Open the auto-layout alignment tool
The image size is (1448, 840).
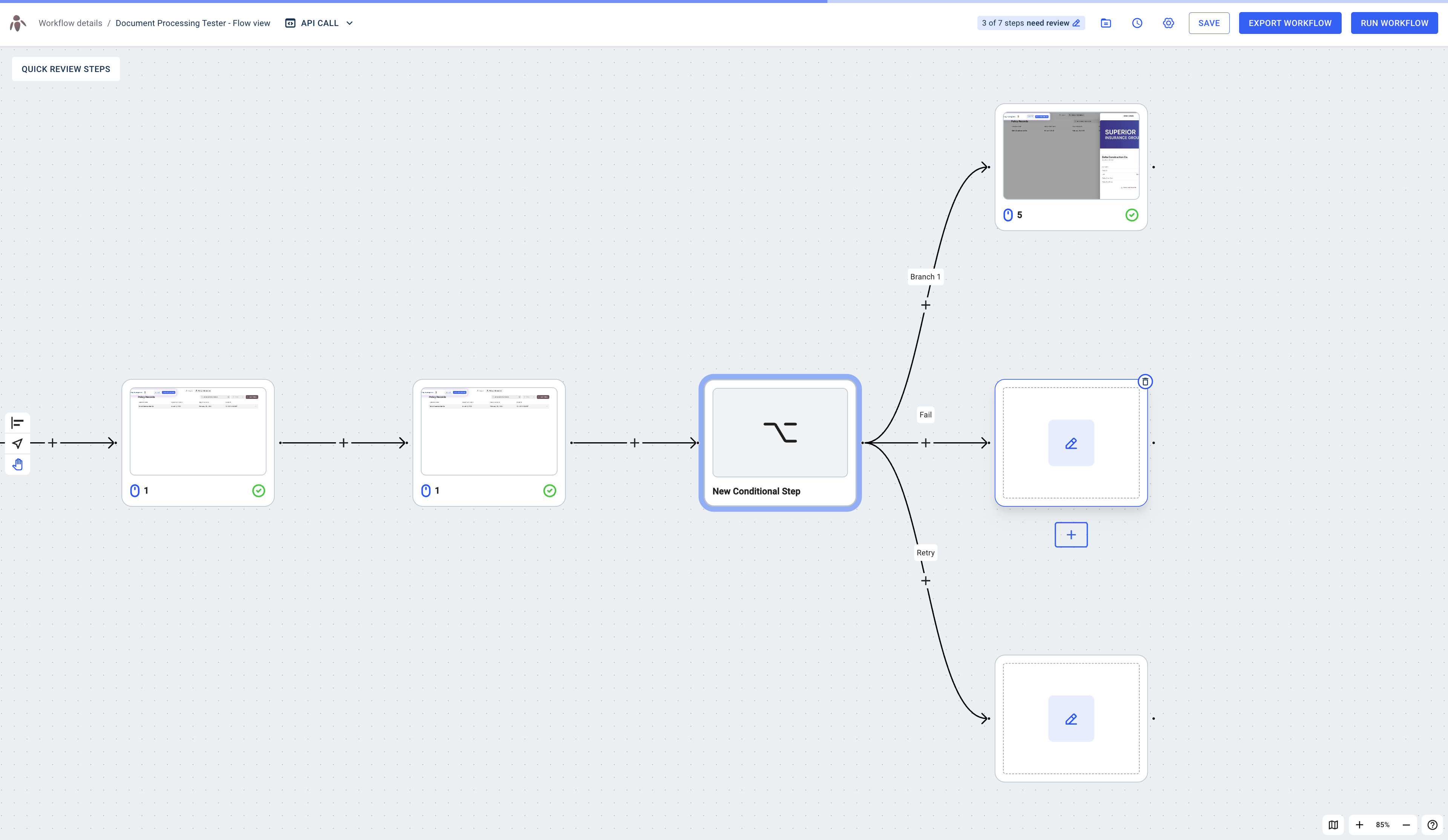point(18,422)
